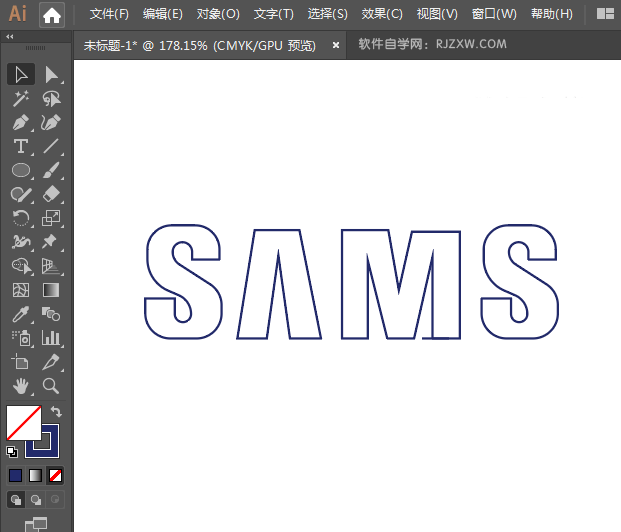This screenshot has height=532, width=621.
Task: Select the Scale tool
Action: point(51,218)
